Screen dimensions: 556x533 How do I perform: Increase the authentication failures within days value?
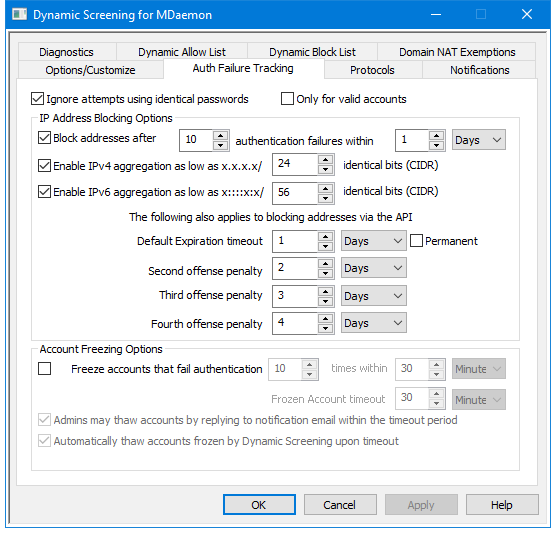coord(437,136)
